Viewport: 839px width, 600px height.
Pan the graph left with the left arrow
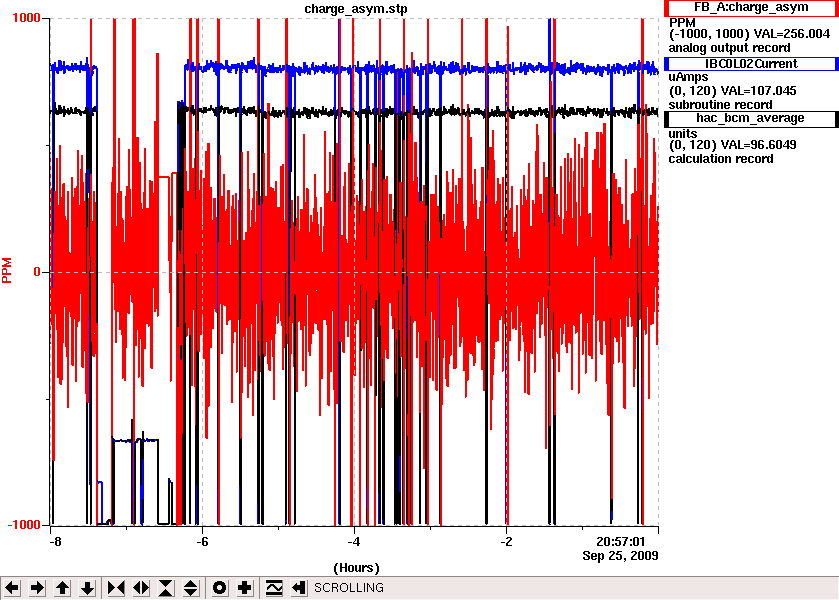(x=12, y=588)
